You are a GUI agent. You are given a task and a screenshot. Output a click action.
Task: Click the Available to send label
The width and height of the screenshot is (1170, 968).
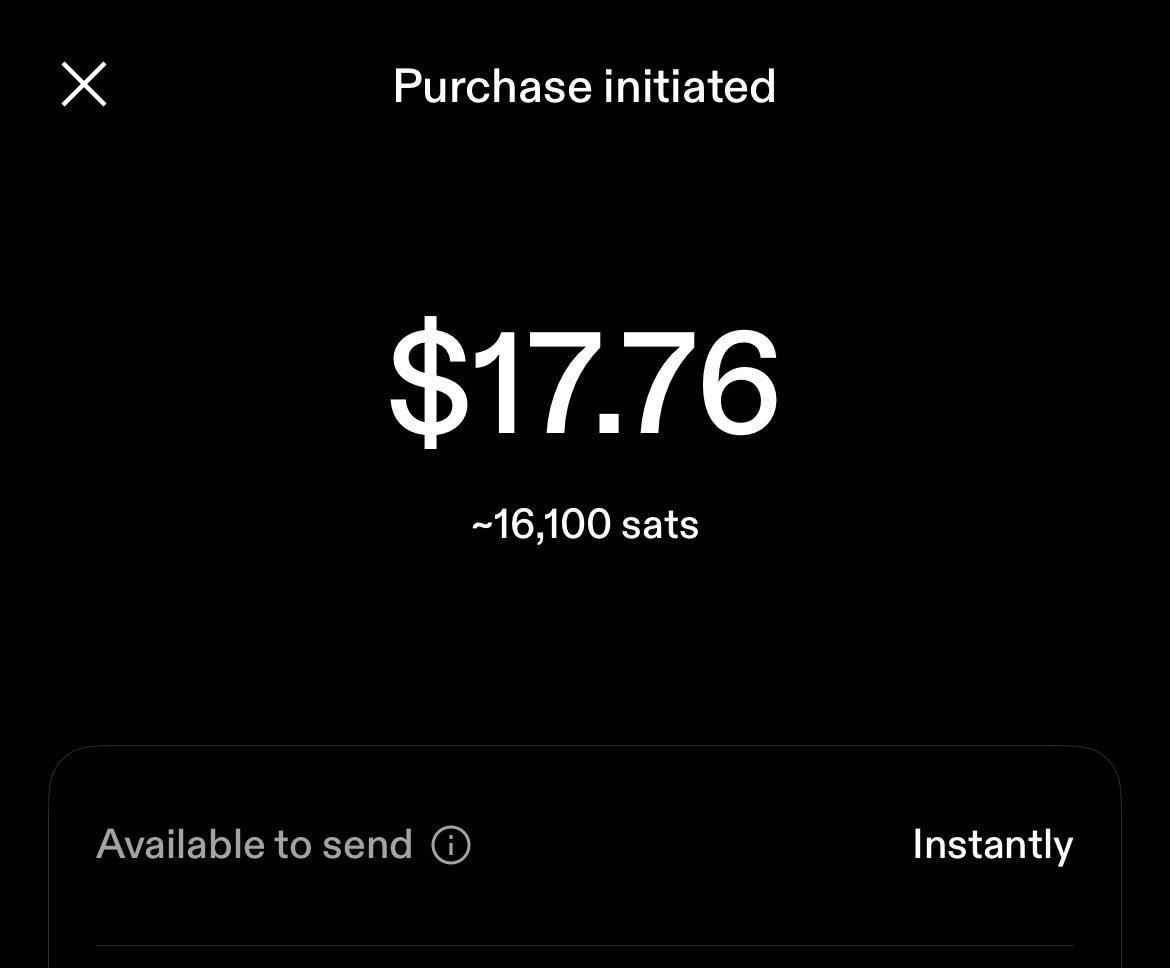click(254, 845)
